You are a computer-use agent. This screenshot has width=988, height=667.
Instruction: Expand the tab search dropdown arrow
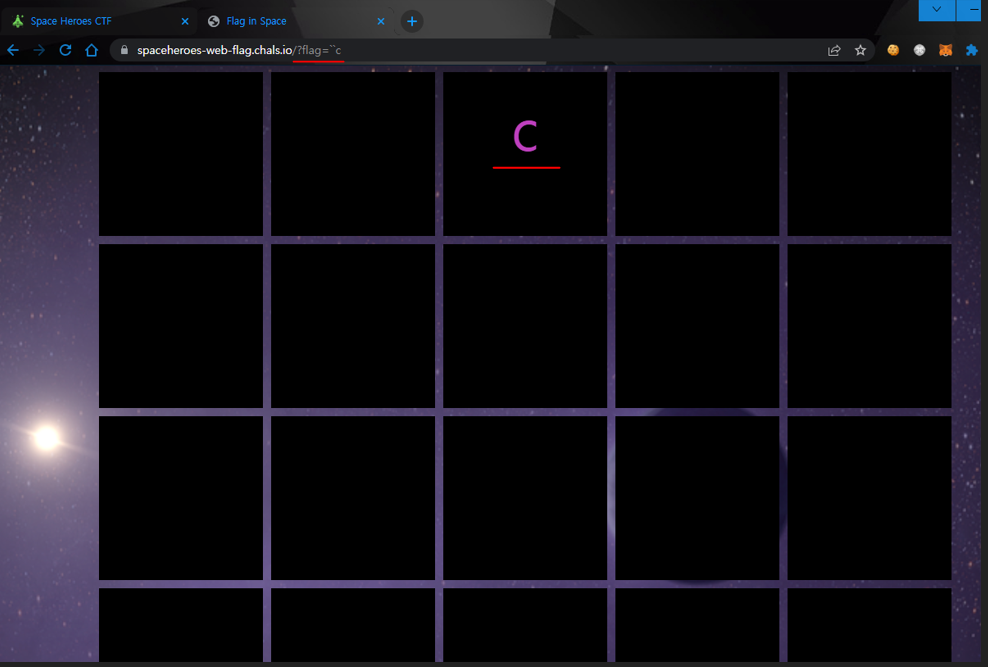[x=936, y=9]
